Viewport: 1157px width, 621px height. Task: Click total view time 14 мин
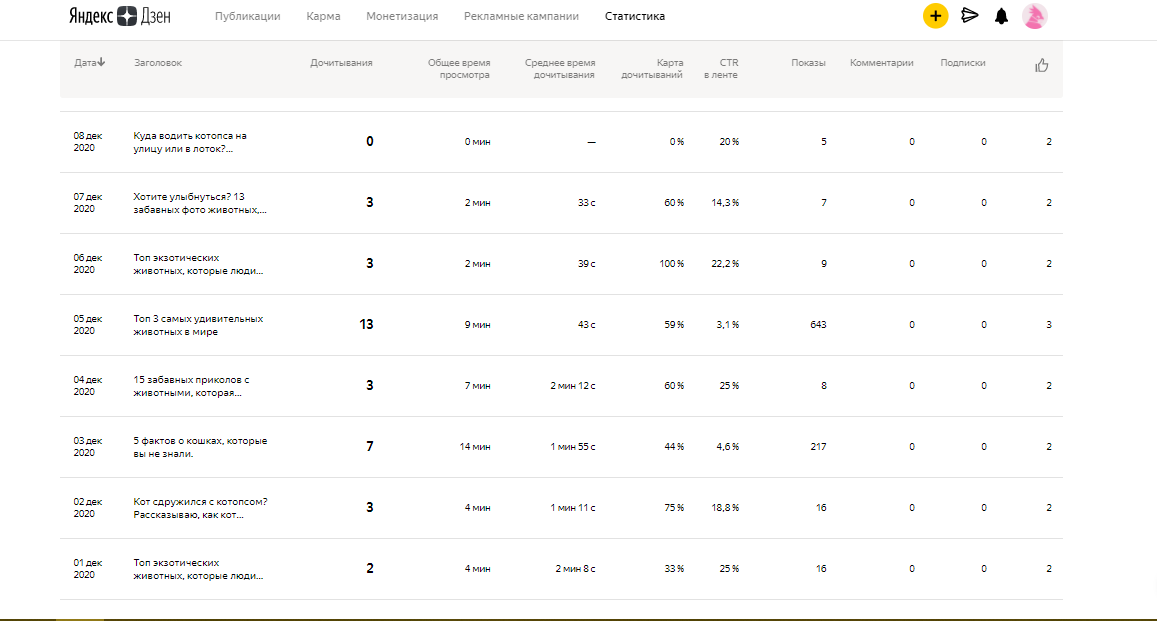474,447
